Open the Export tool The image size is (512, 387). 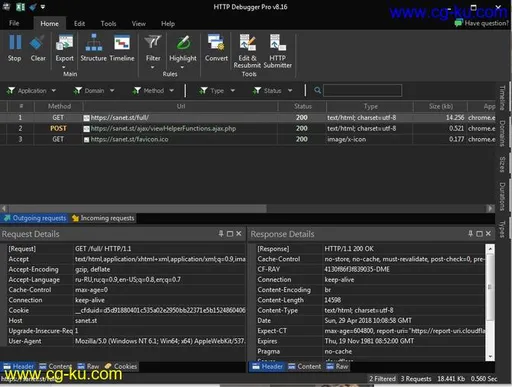(x=64, y=48)
